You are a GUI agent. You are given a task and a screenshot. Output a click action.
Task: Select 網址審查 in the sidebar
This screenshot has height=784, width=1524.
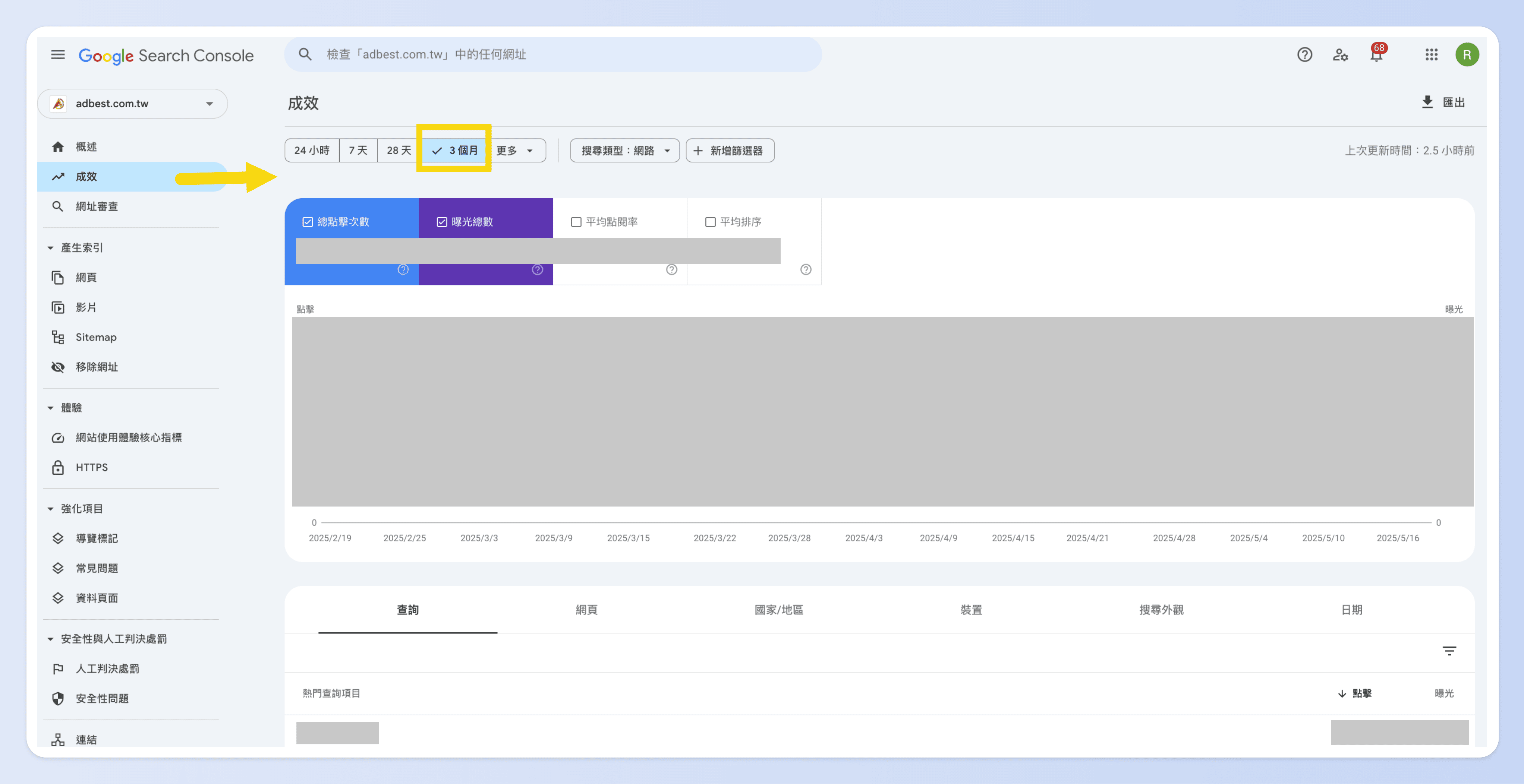pyautogui.click(x=97, y=206)
